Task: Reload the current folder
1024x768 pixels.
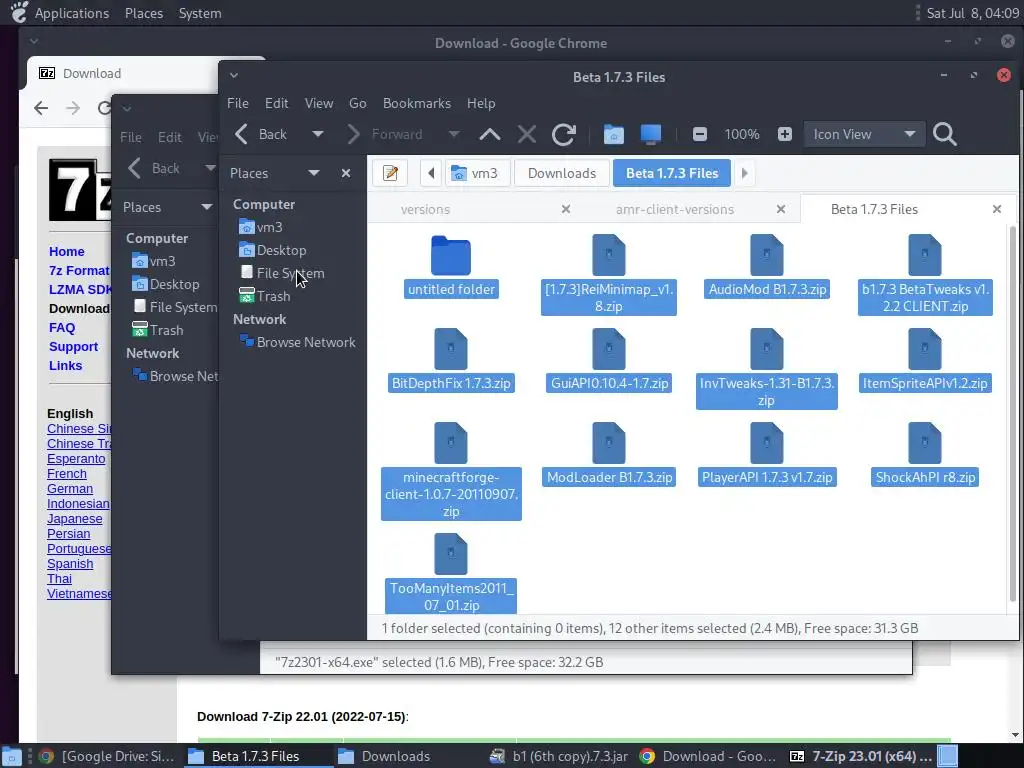Action: (x=564, y=135)
